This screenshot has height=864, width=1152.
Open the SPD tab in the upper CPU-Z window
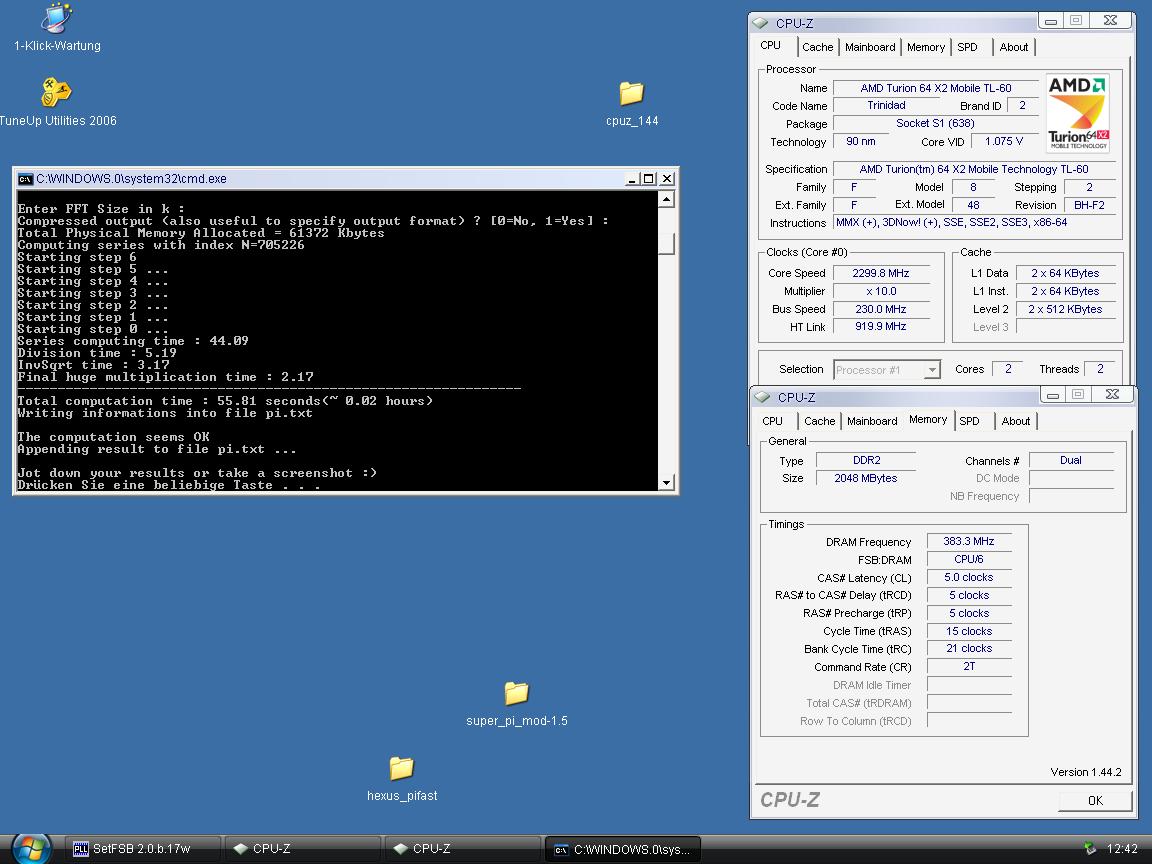(x=968, y=47)
